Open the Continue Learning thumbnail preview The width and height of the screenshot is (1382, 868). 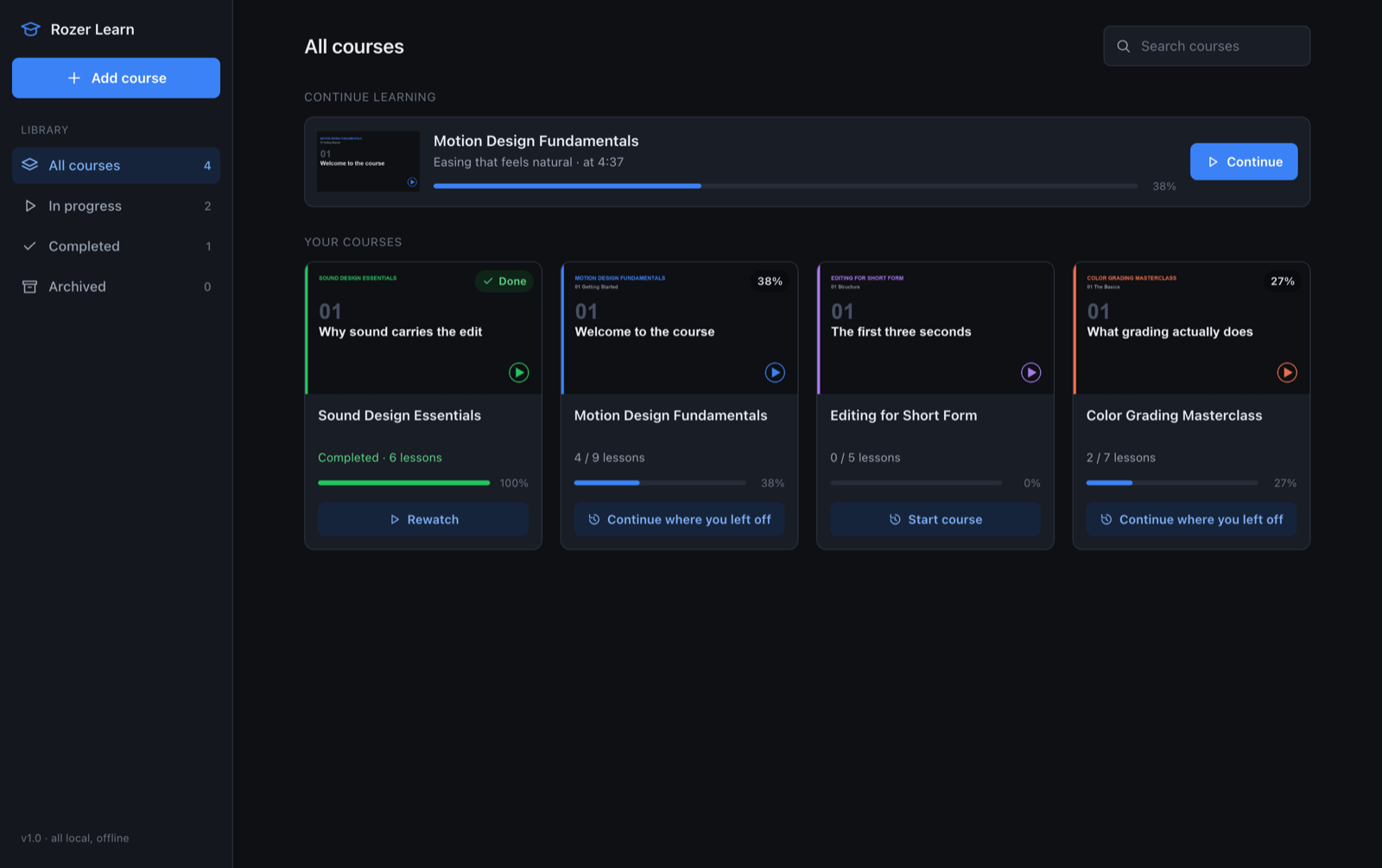coord(368,162)
